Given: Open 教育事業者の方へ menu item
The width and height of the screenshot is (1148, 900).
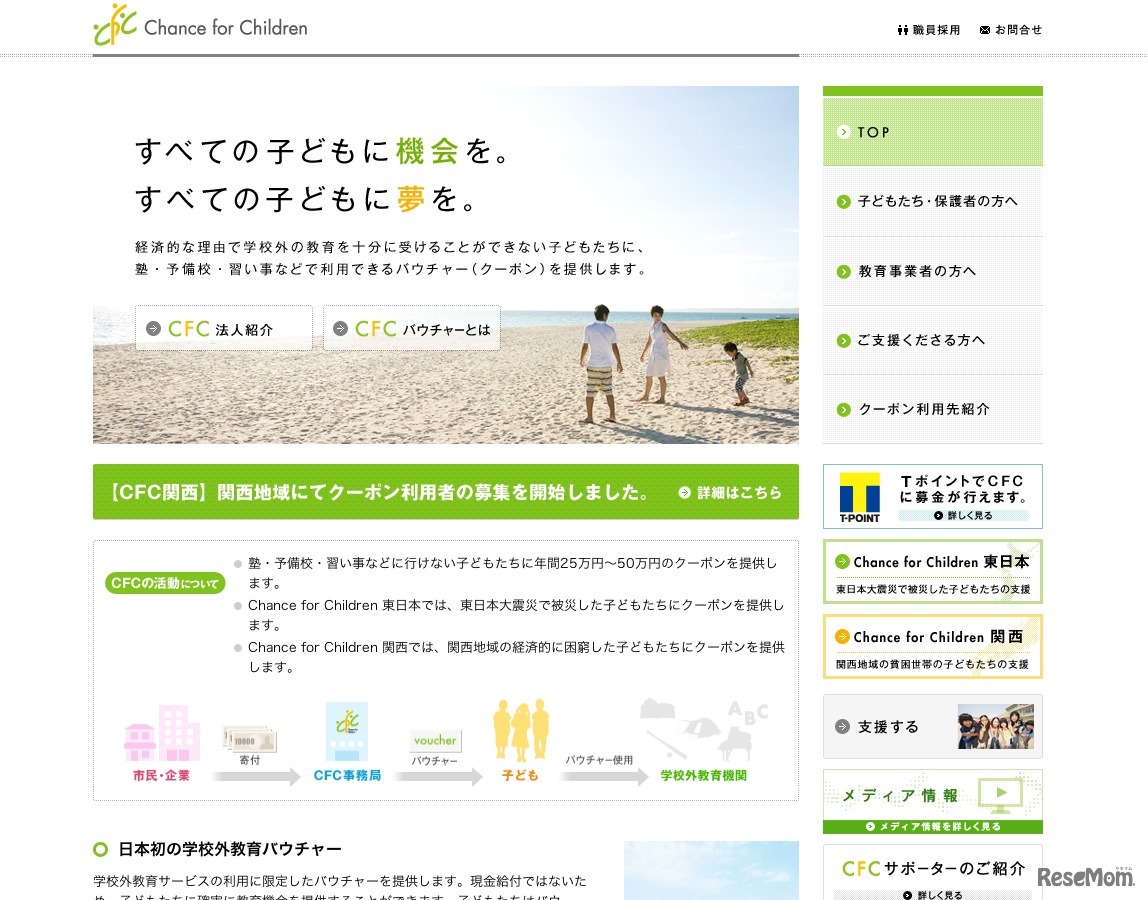Looking at the screenshot, I should [933, 271].
